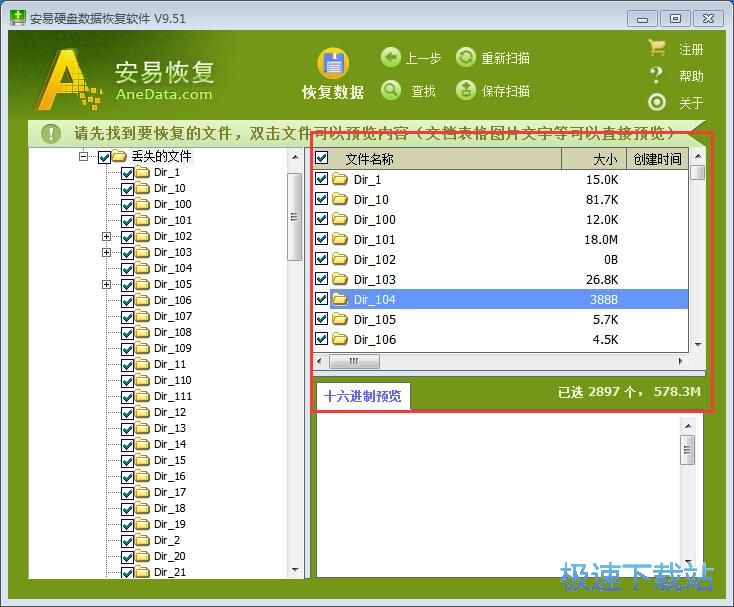This screenshot has width=734, height=607.
Task: Uncheck Dir_12 checkbox in tree
Action: [127, 413]
